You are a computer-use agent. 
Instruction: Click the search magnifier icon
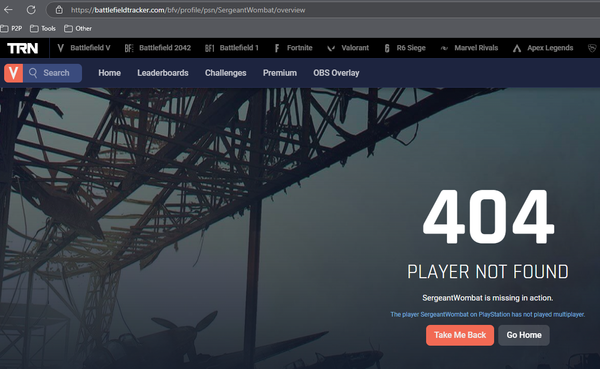click(x=33, y=73)
